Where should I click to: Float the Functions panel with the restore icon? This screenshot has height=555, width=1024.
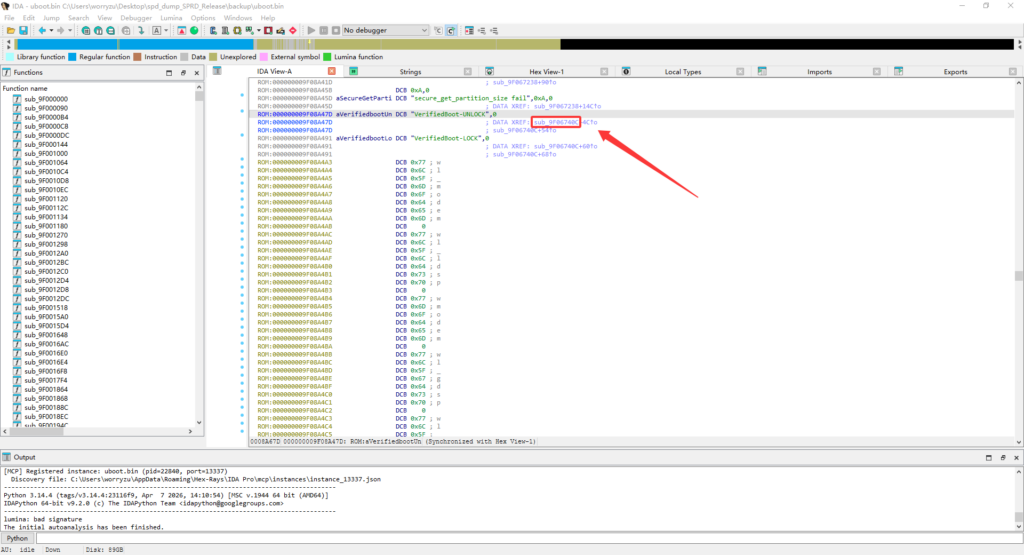[183, 73]
